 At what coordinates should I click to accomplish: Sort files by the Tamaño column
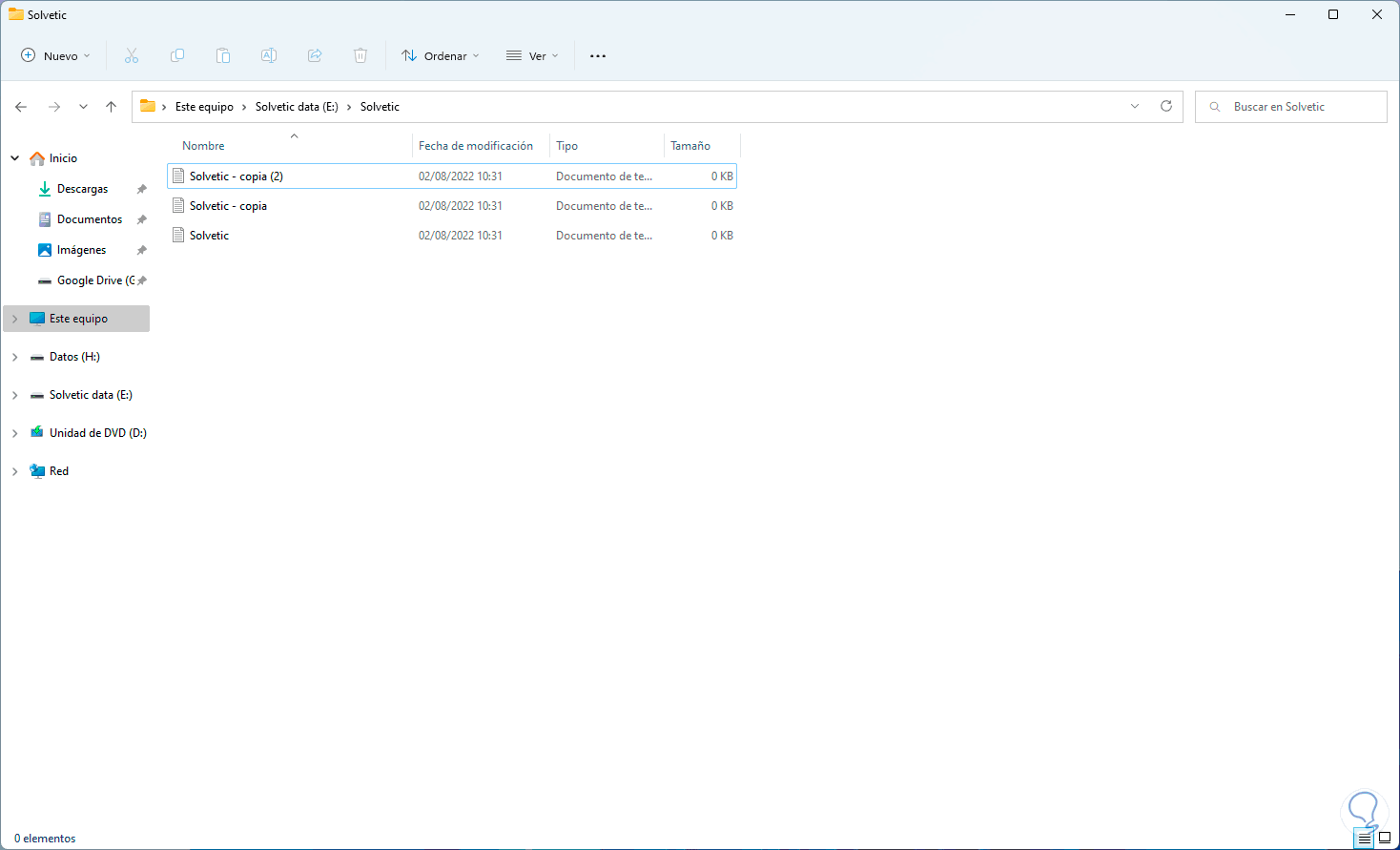(x=690, y=146)
